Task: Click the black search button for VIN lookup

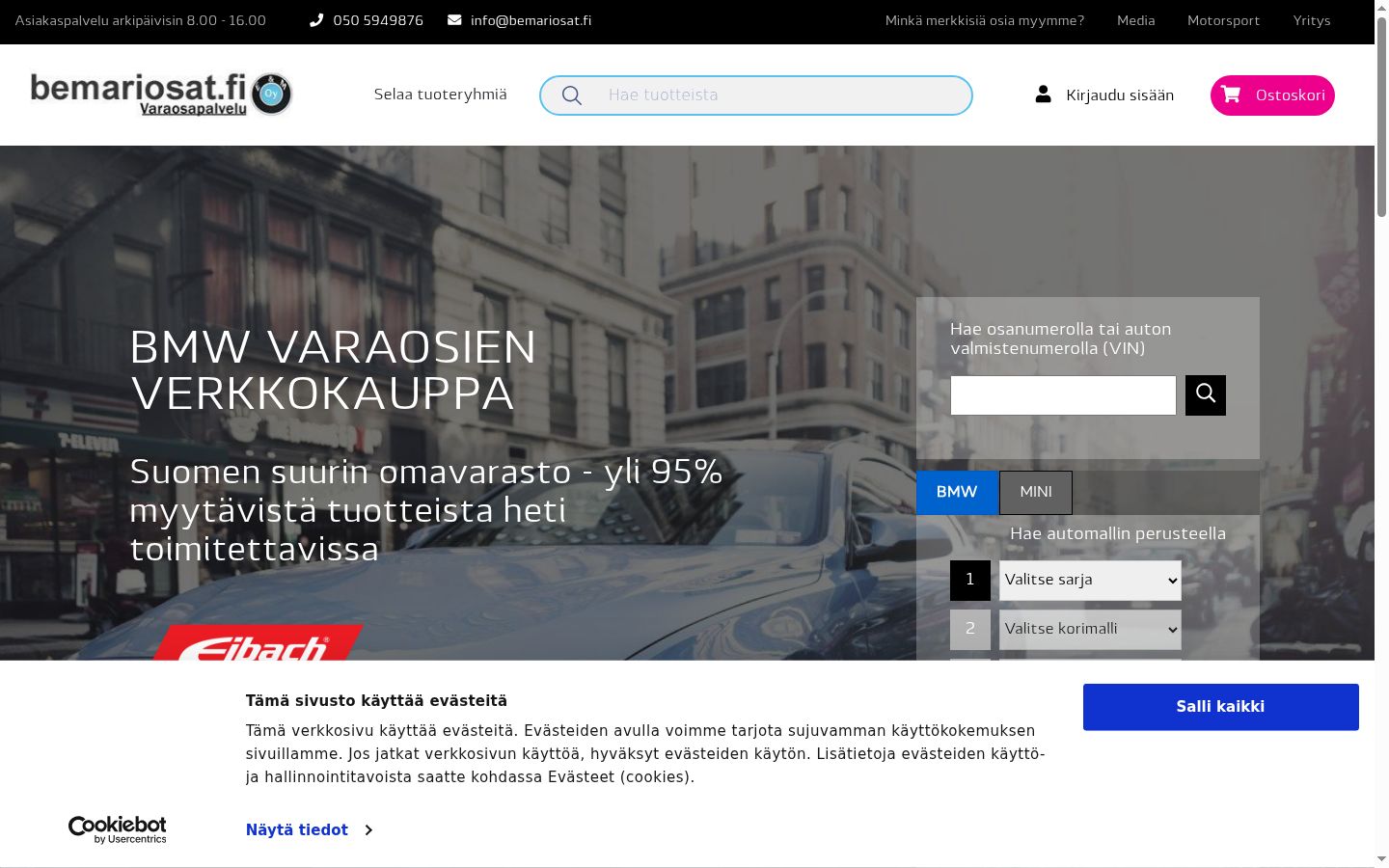Action: pyautogui.click(x=1206, y=395)
